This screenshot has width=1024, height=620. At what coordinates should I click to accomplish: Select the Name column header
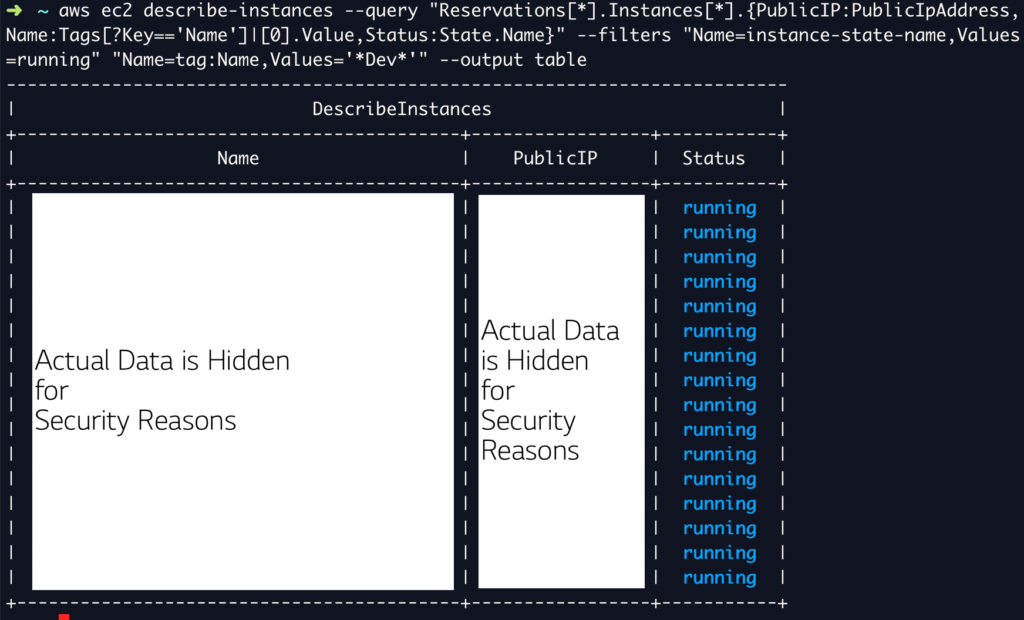point(237,157)
